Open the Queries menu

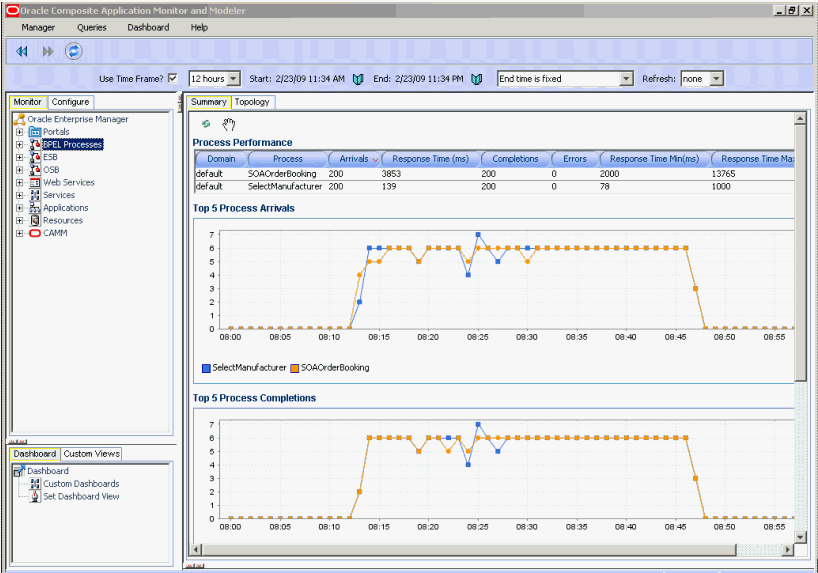pos(92,27)
